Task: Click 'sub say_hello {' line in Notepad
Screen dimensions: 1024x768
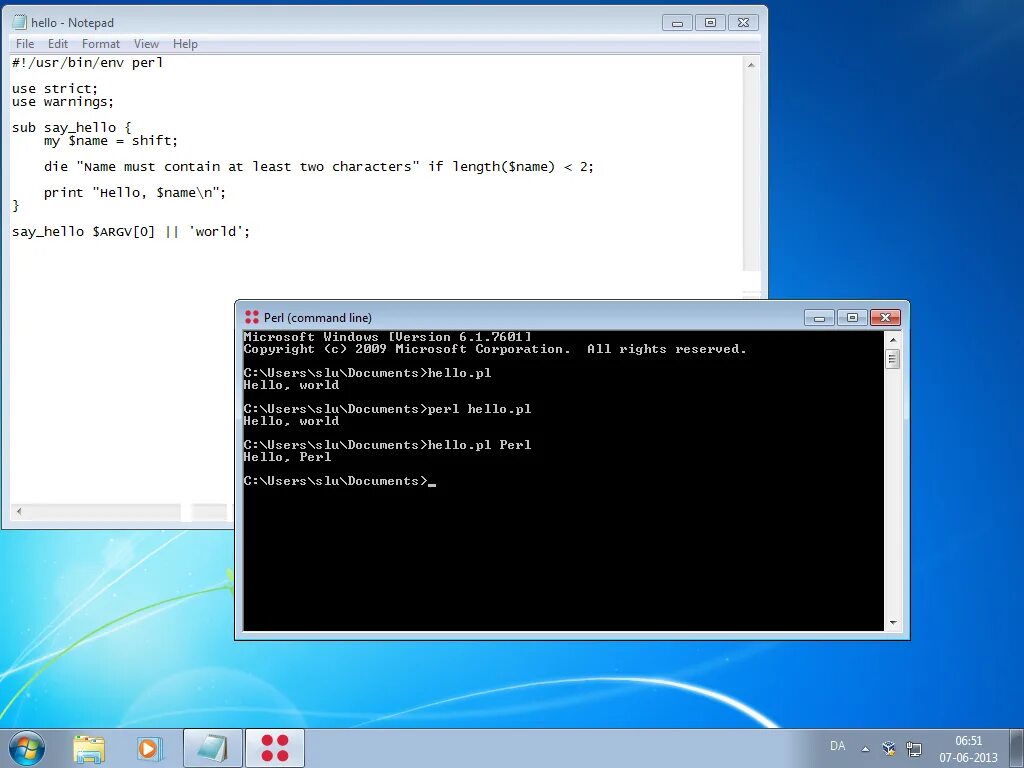Action: point(71,127)
